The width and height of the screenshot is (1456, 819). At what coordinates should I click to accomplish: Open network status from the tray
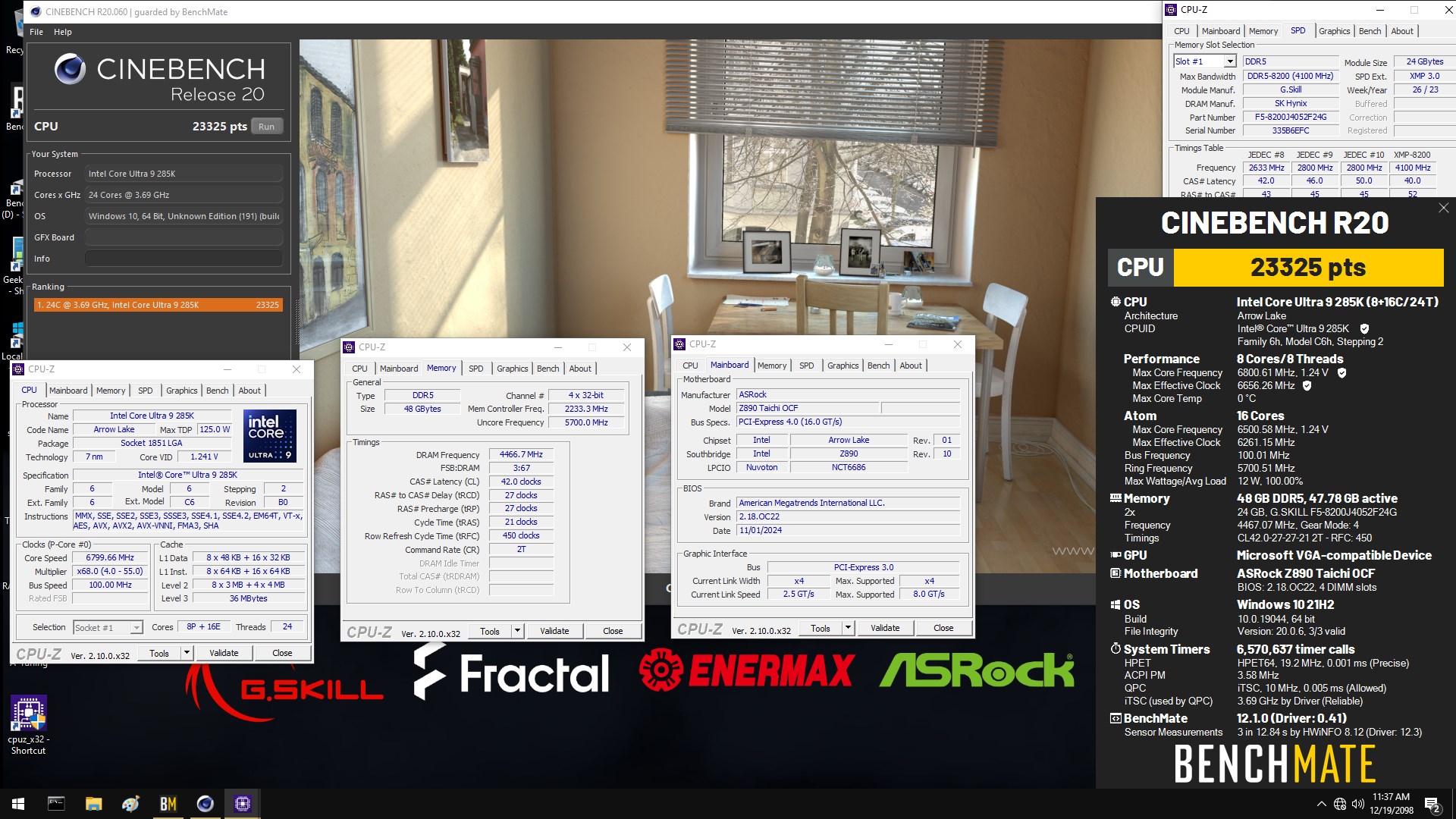pyautogui.click(x=1340, y=804)
